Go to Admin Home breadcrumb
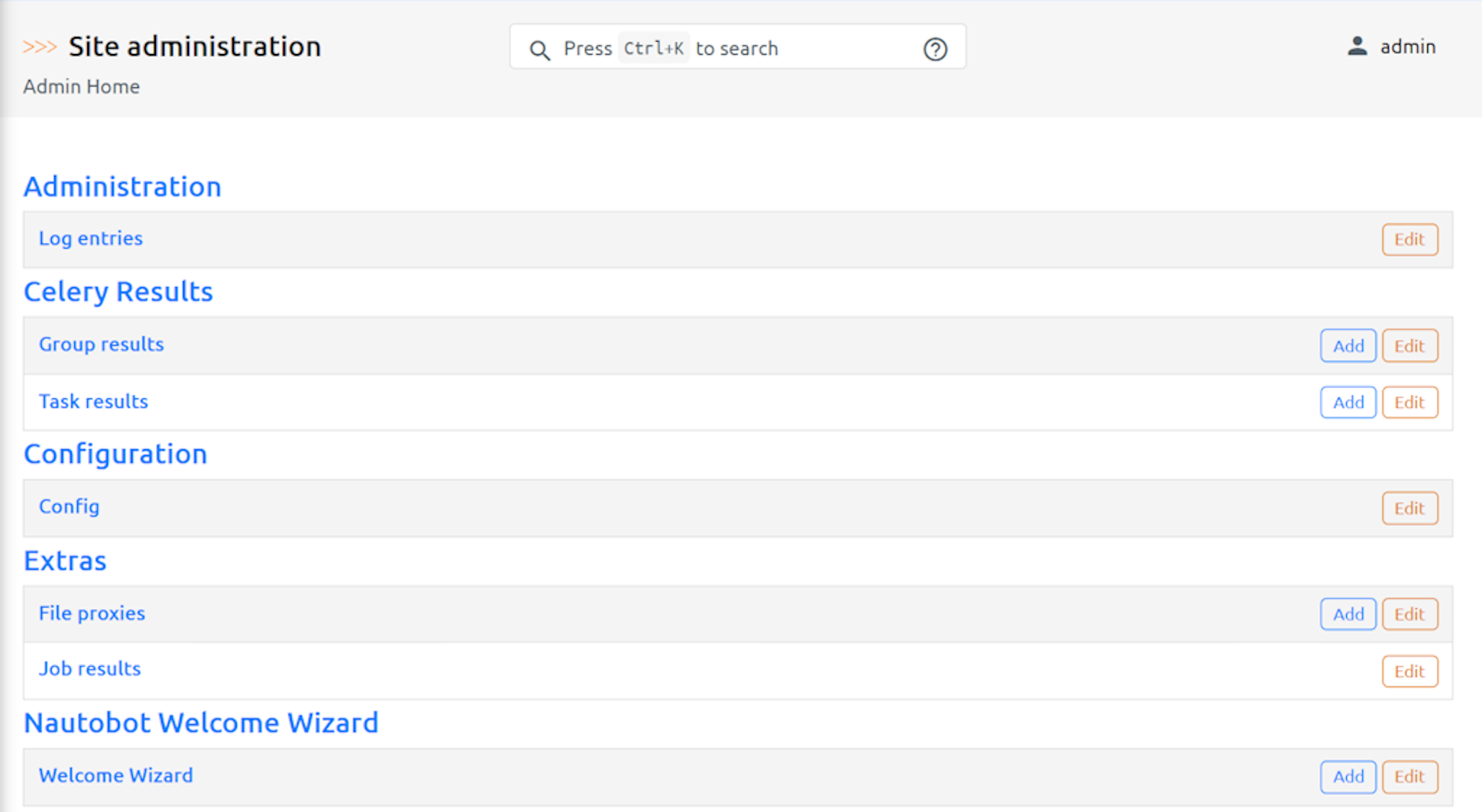The height and width of the screenshot is (812, 1482). tap(81, 86)
